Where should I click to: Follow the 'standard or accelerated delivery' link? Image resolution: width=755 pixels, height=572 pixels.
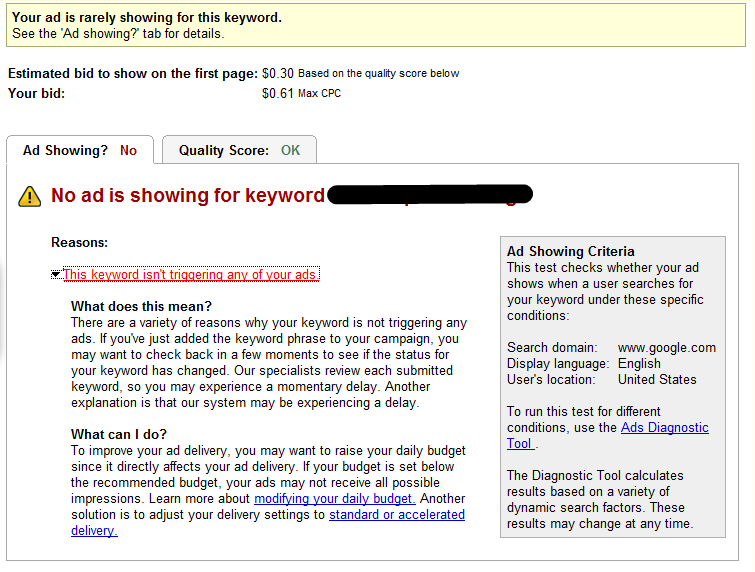(x=396, y=514)
